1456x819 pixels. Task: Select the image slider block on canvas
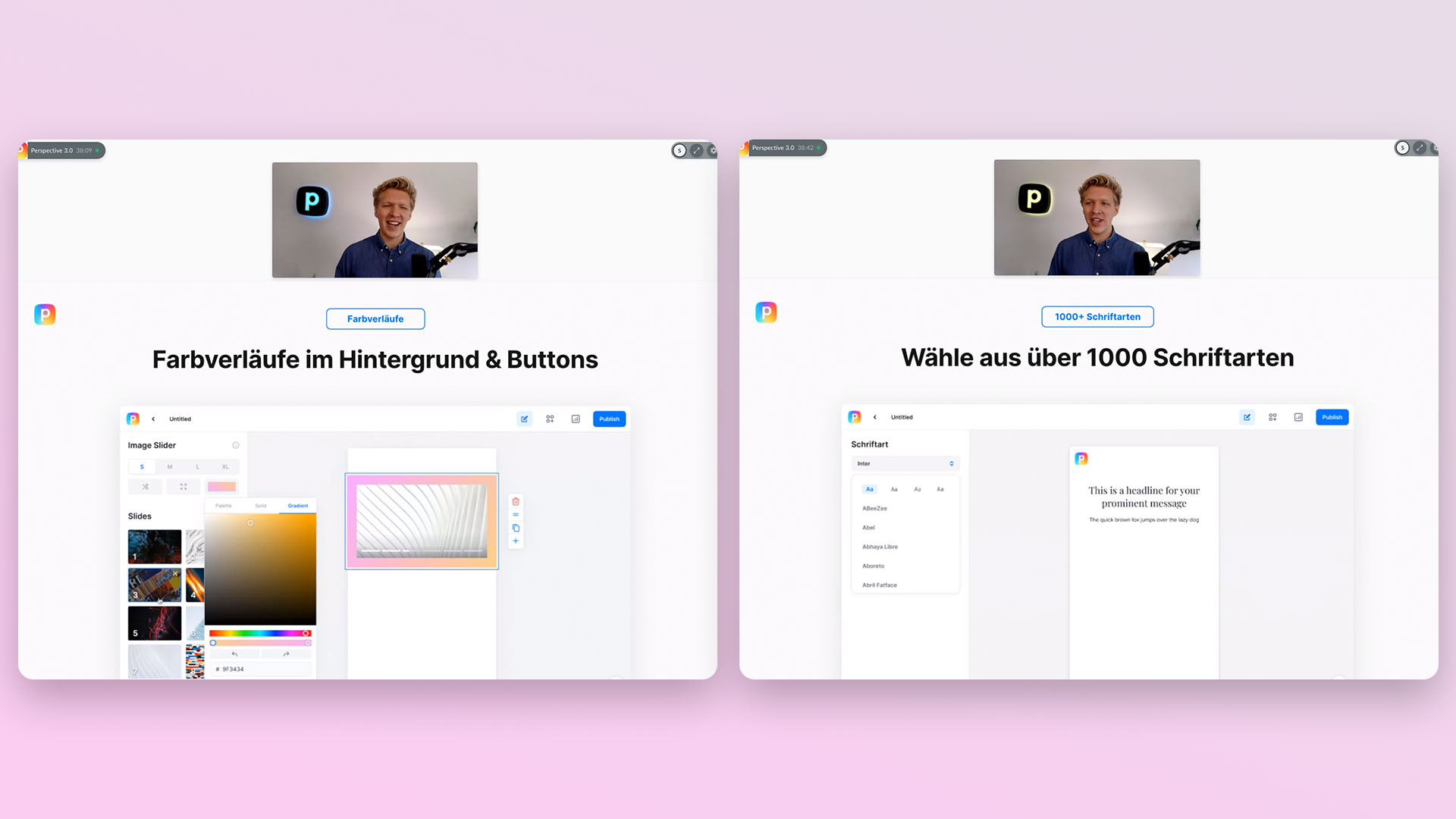422,521
